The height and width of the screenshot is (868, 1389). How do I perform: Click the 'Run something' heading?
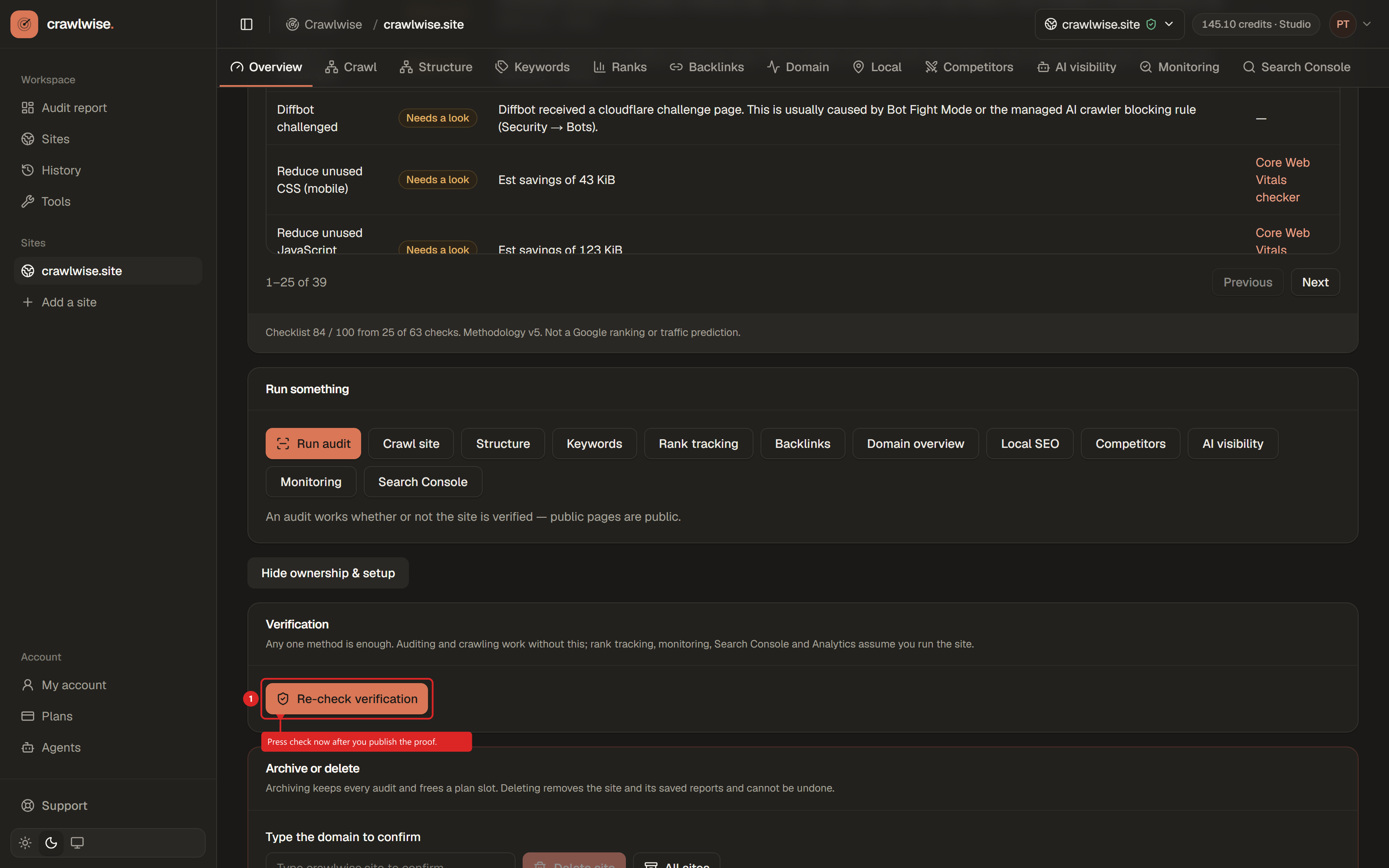pos(307,389)
